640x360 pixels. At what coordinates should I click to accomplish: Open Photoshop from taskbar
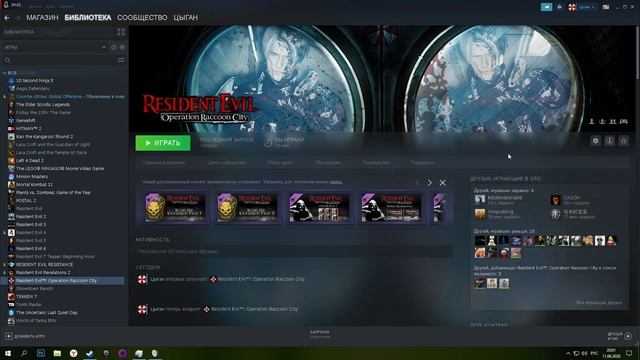click(41, 353)
